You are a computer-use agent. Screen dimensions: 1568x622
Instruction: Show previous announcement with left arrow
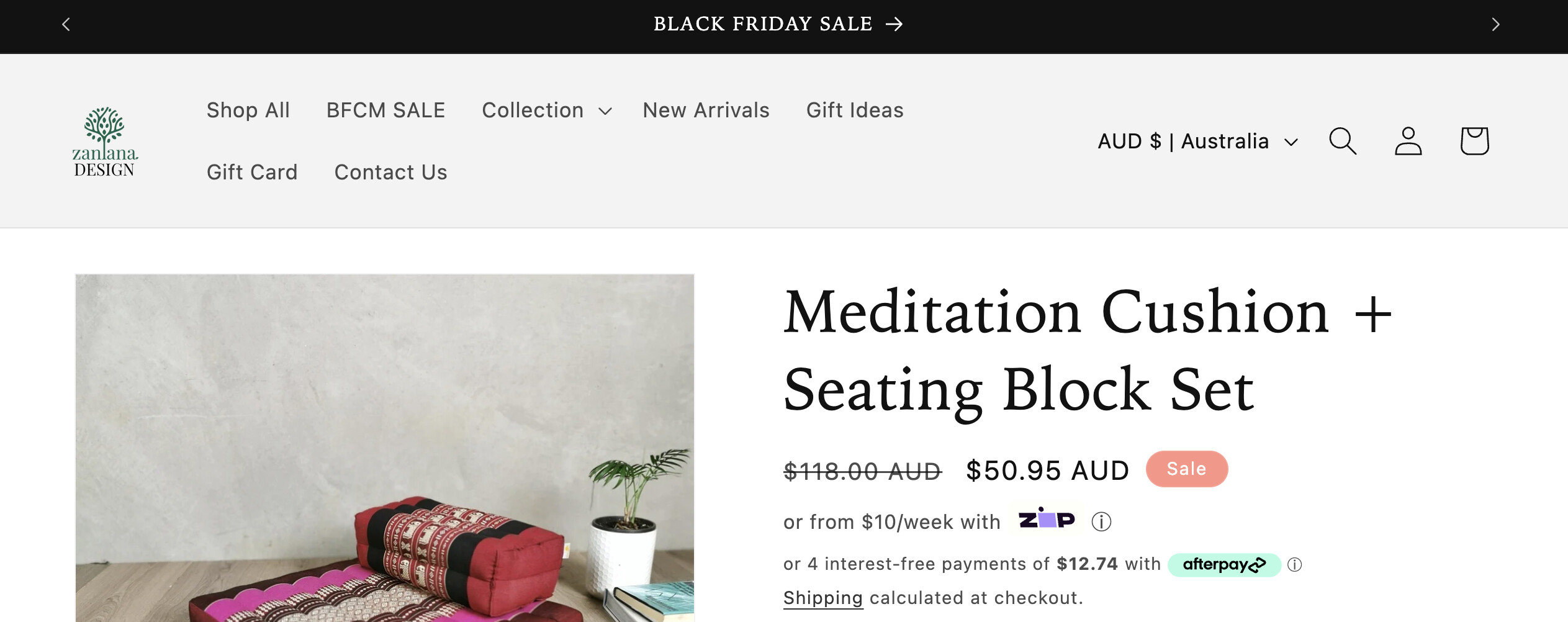pos(66,24)
